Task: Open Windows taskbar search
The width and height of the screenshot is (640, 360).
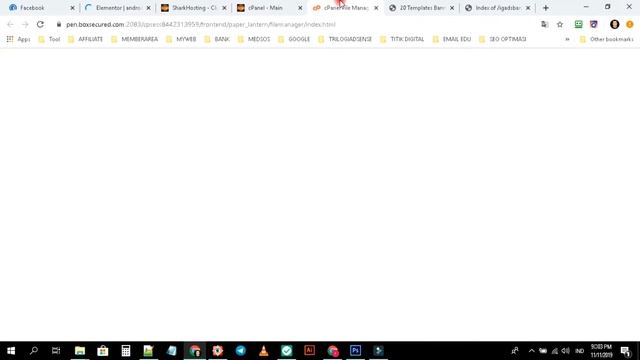Action: (34, 351)
